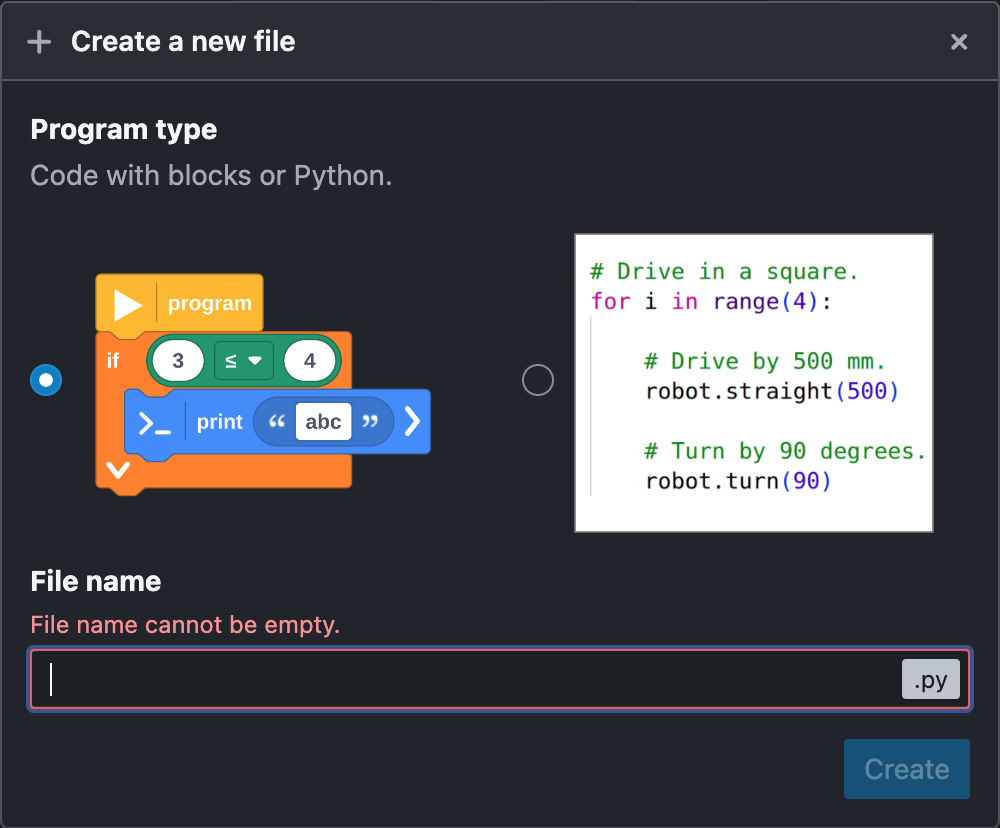Click the plus icon in dialog header

[x=39, y=42]
